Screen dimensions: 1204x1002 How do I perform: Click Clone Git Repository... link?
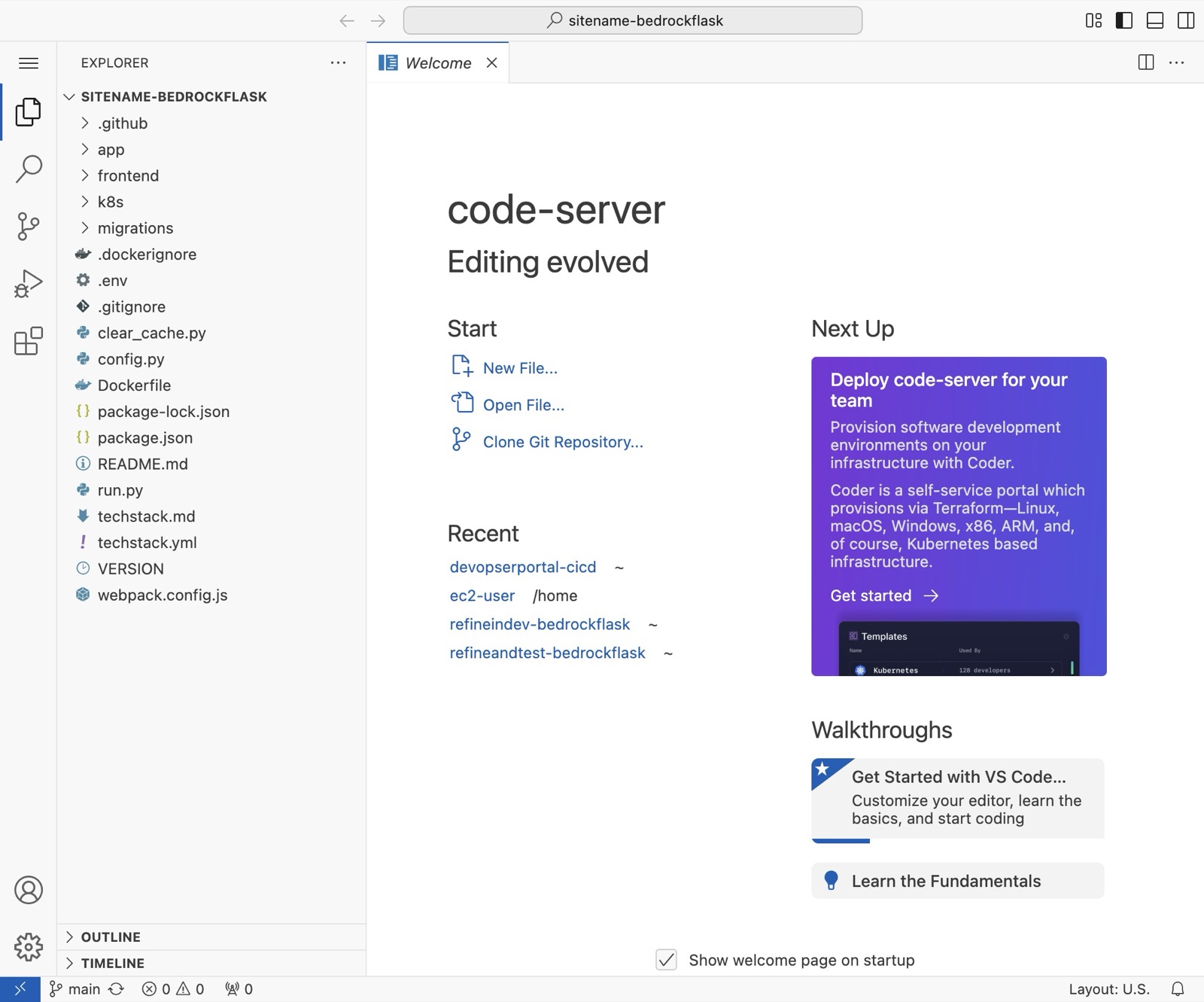(563, 442)
